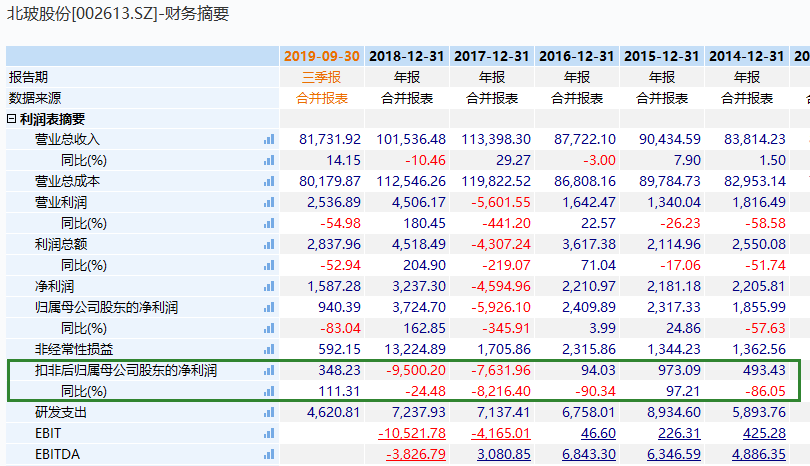Collapse the 利润表摘要 section
The width and height of the screenshot is (810, 466).
(x=11, y=119)
